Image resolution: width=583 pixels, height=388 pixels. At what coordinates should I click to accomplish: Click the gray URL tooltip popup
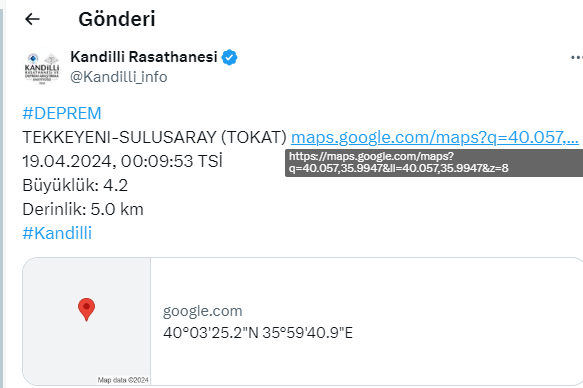[434, 163]
